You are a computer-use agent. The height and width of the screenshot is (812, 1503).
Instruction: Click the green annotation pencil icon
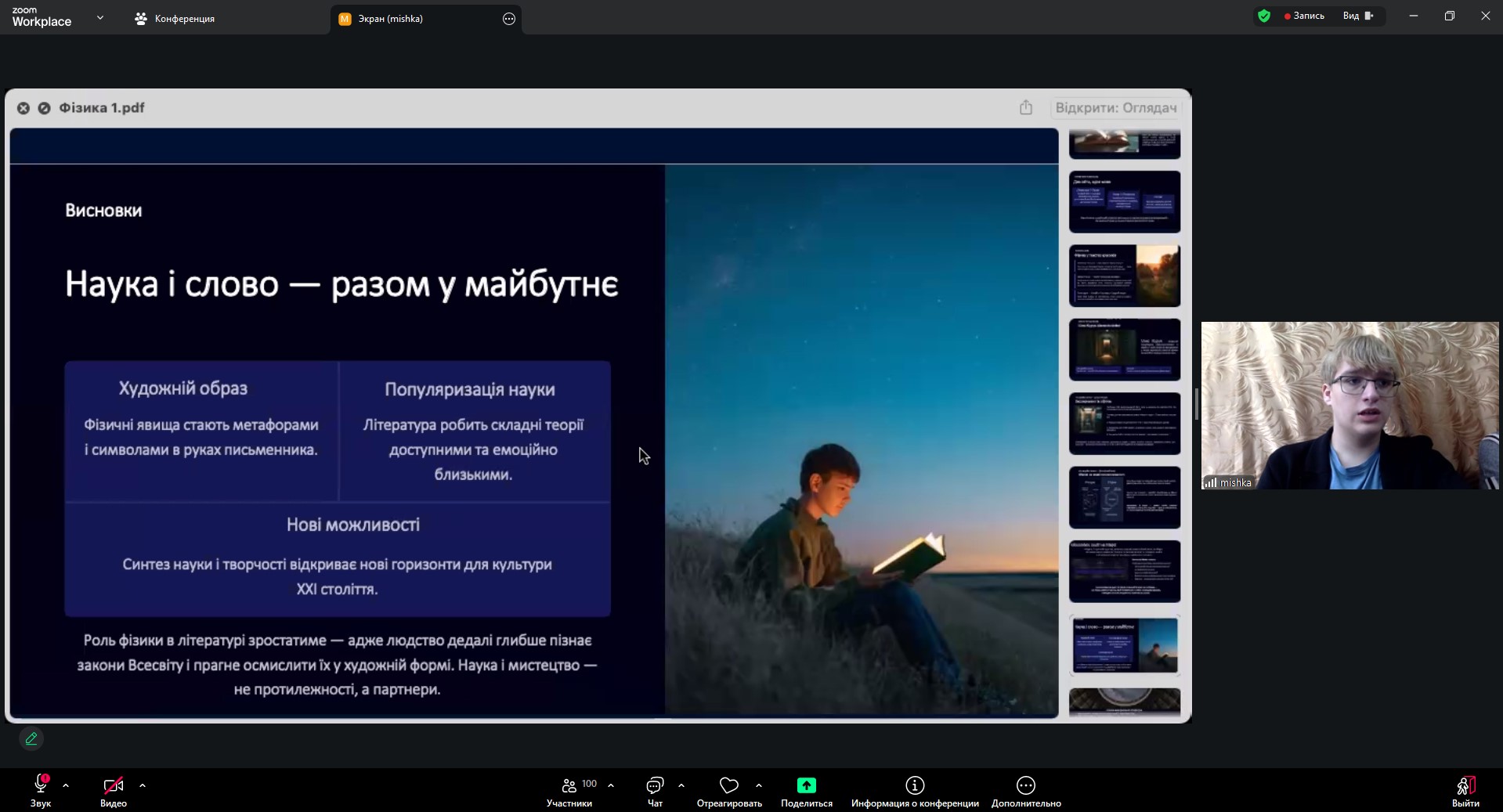click(x=31, y=738)
